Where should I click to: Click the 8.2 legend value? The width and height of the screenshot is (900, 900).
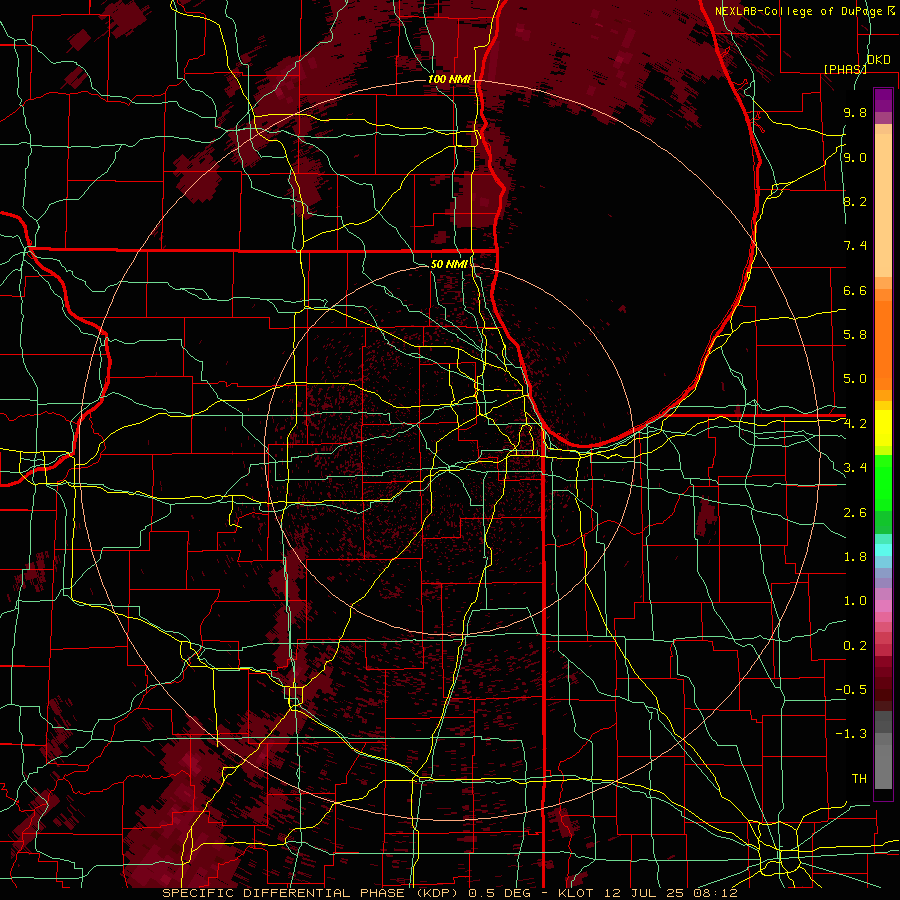[855, 201]
